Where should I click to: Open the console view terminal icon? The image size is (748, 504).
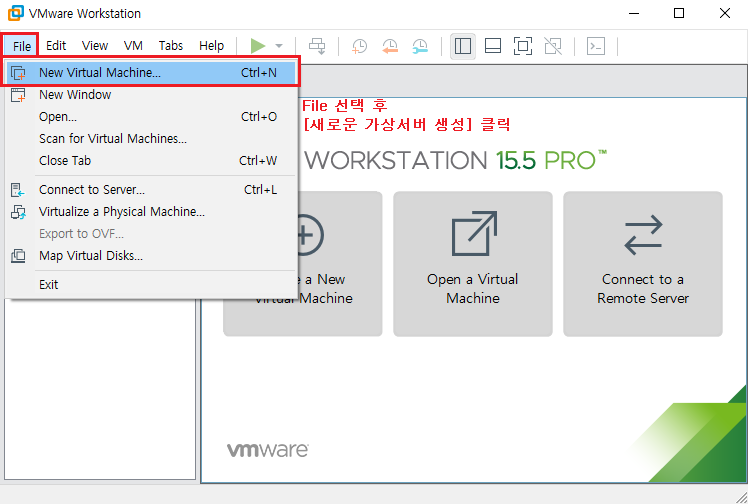click(x=596, y=46)
